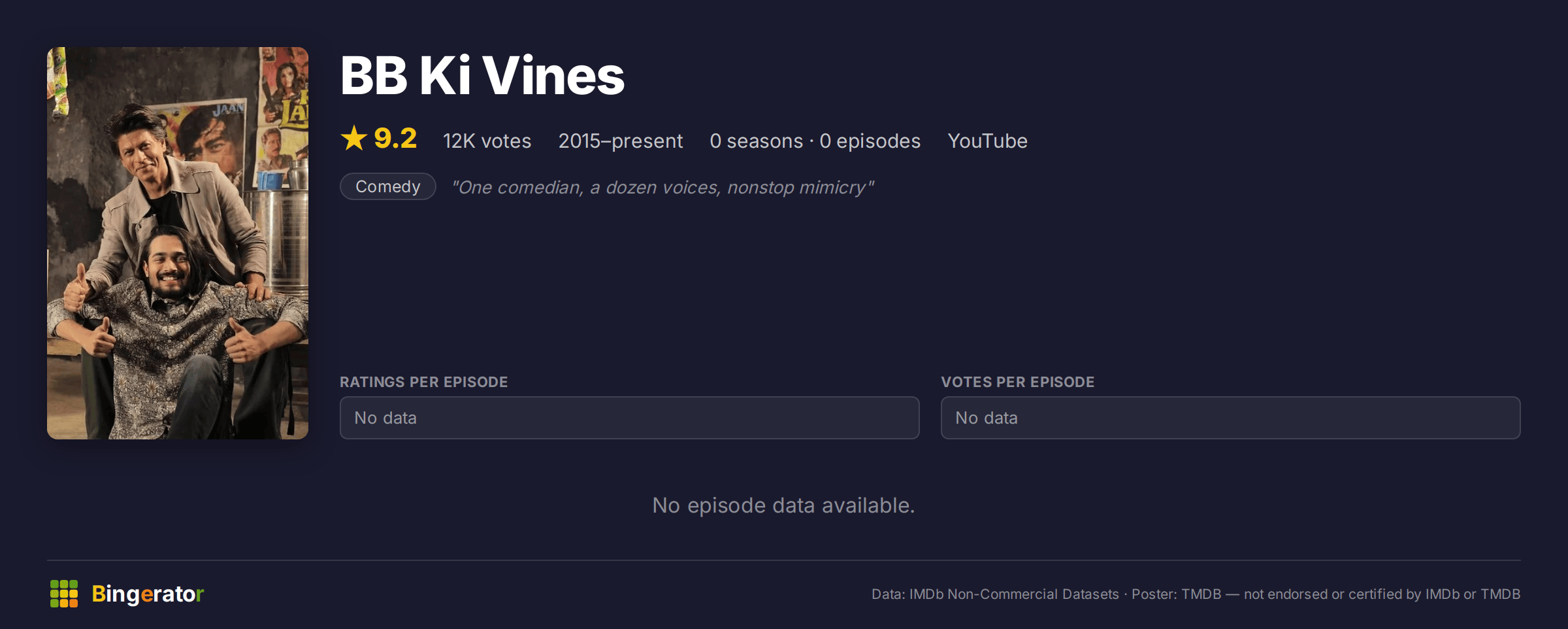Click the No episode data available message
The height and width of the screenshot is (629, 1568).
point(784,505)
